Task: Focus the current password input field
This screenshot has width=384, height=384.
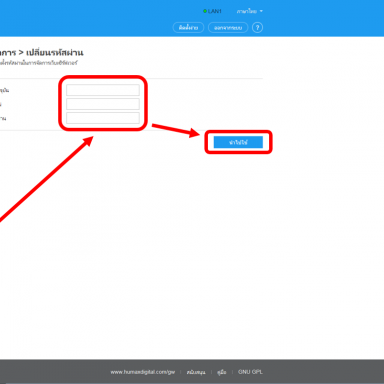Action: (x=103, y=90)
